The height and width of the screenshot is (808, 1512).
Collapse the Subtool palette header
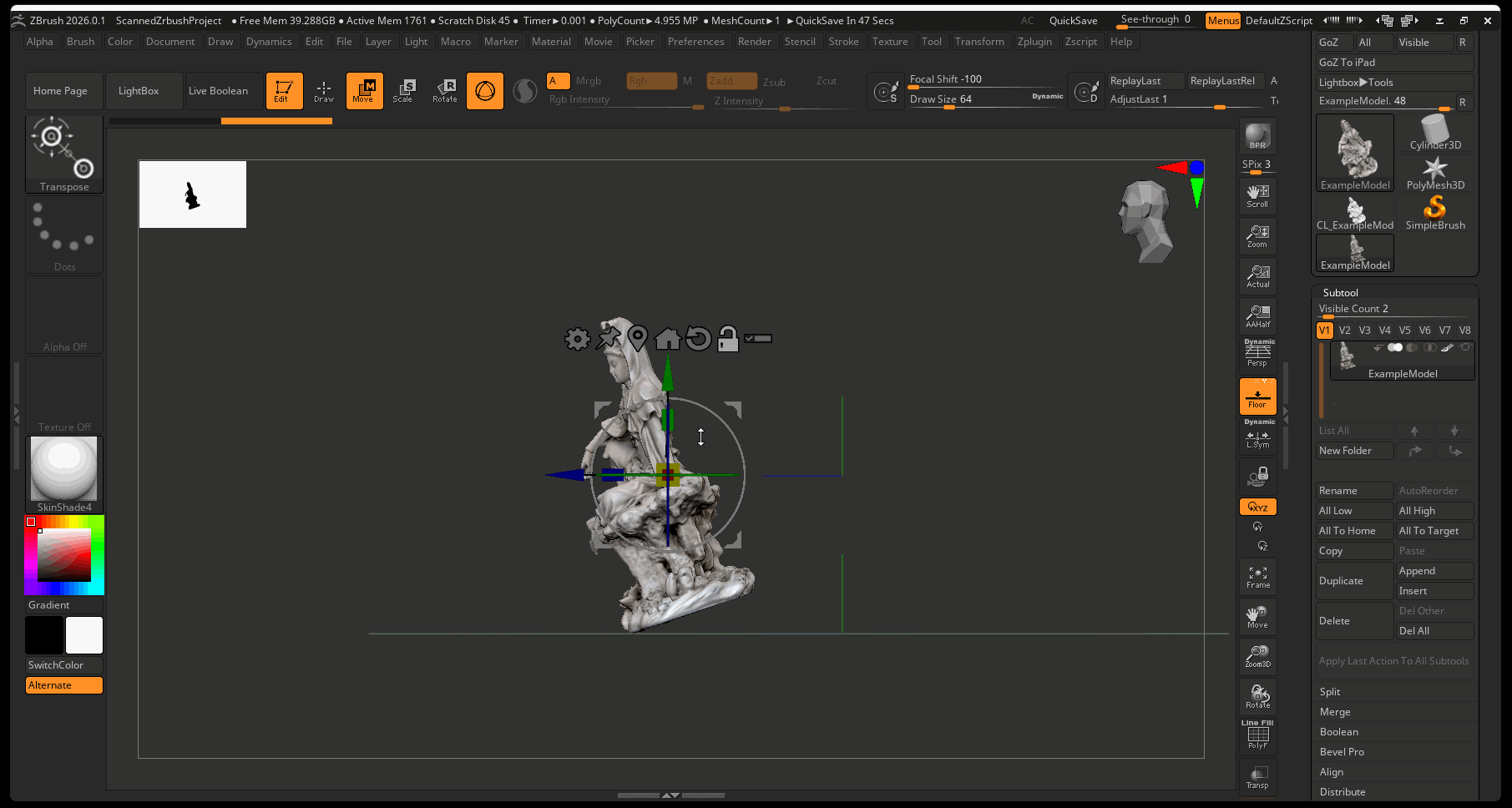click(1340, 293)
